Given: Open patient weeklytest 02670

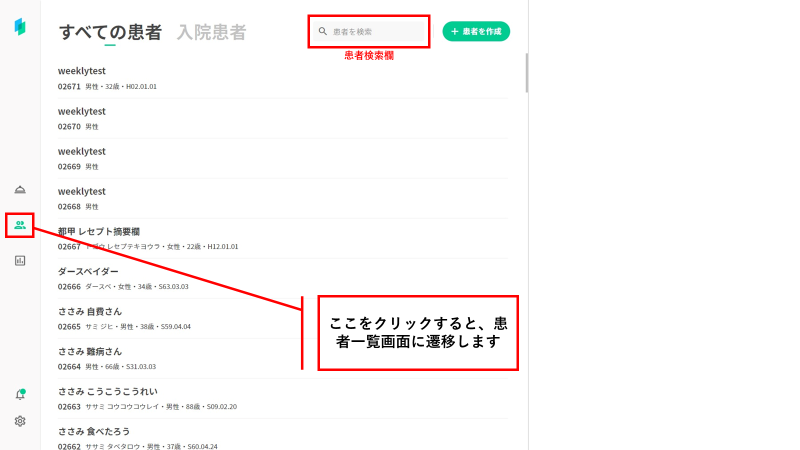Looking at the screenshot, I should pos(283,118).
